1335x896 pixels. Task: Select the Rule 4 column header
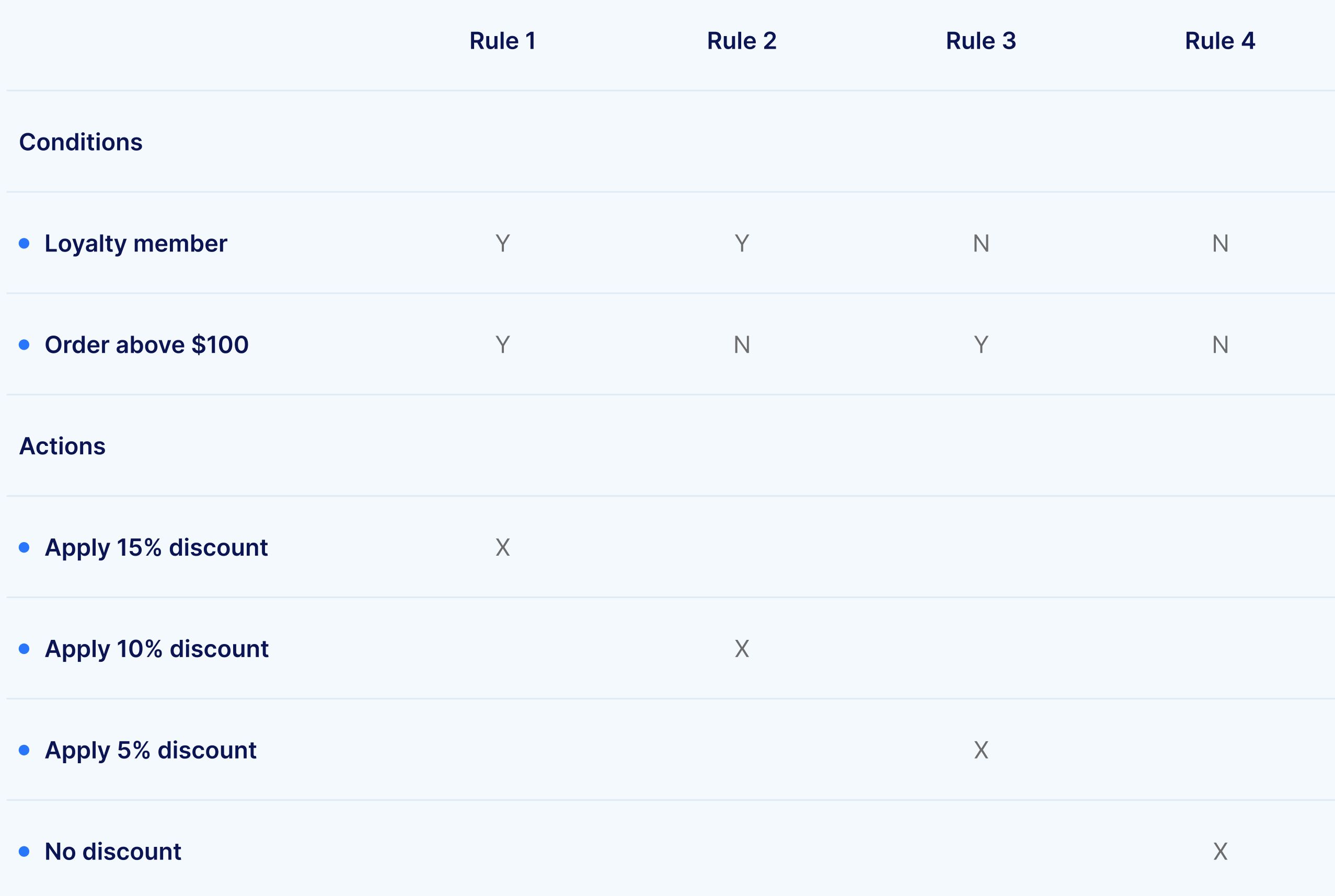[1220, 41]
